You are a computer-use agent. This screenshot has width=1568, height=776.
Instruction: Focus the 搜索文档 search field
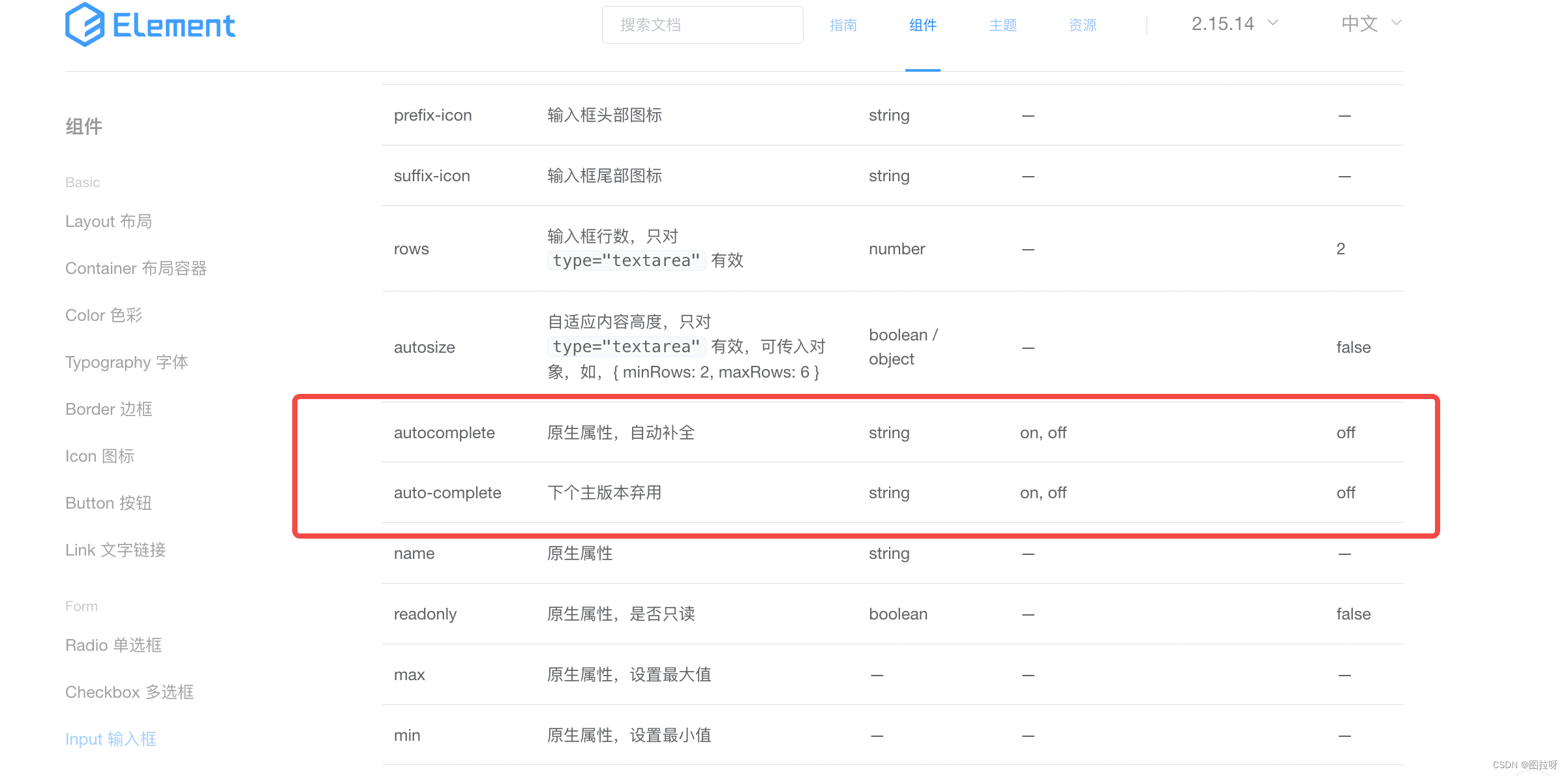coord(702,25)
